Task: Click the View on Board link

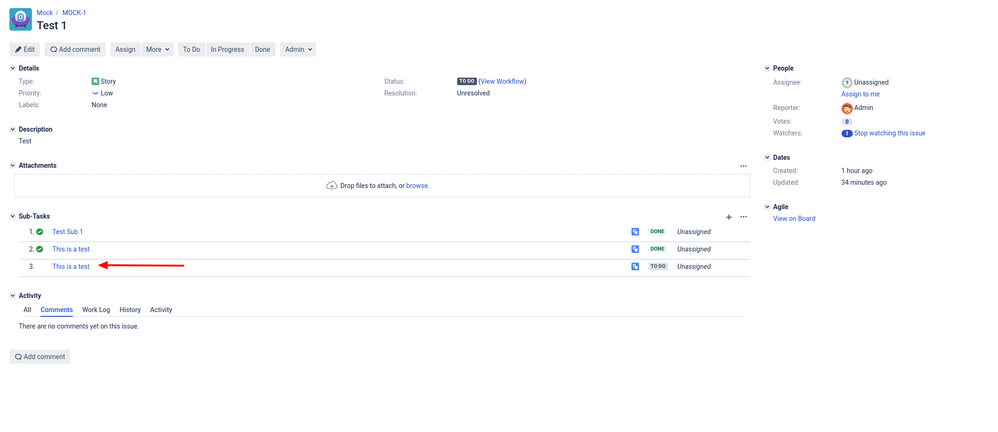Action: (794, 219)
